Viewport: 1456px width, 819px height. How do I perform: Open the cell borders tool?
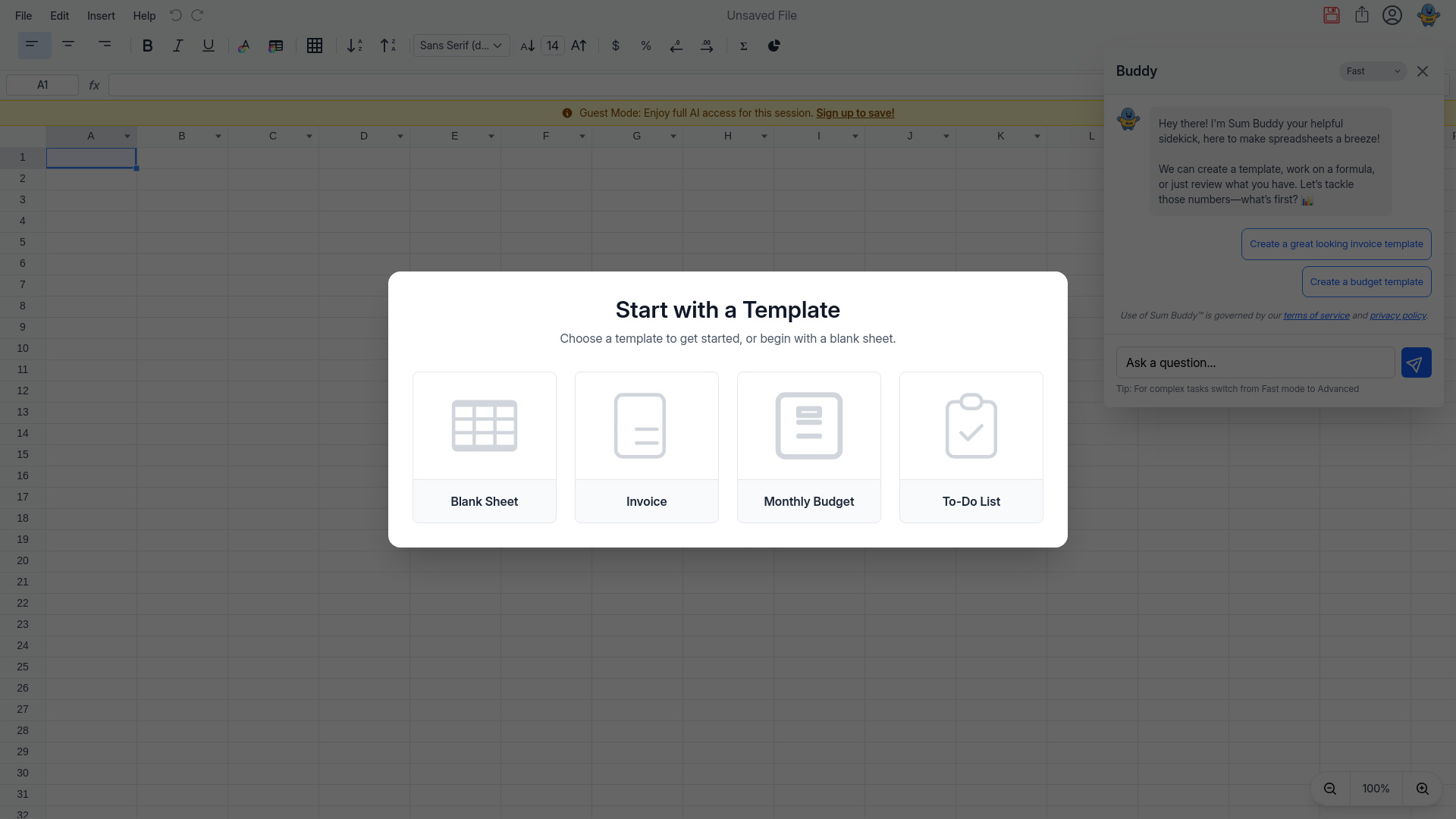(315, 46)
